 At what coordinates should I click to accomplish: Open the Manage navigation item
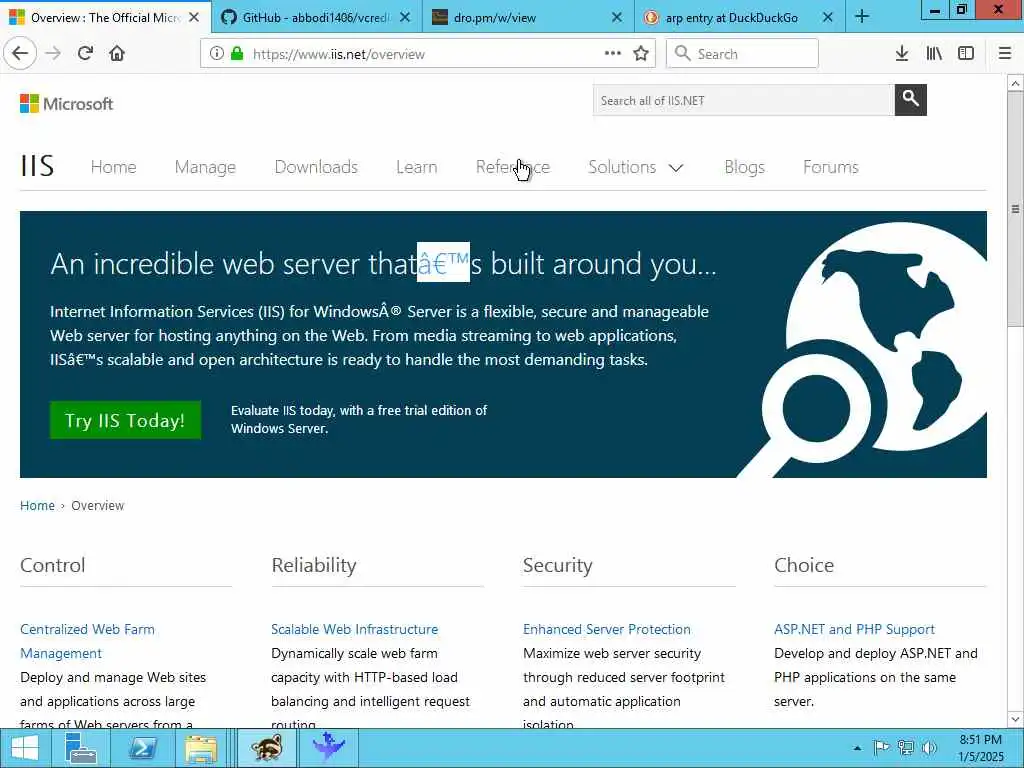(x=205, y=167)
